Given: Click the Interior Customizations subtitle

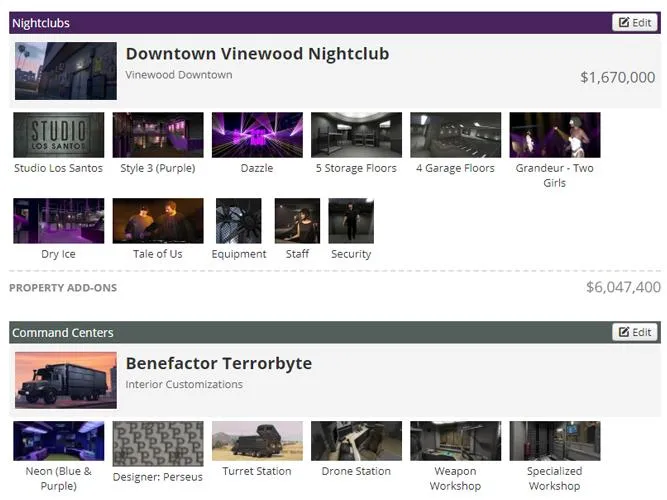Looking at the screenshot, I should (184, 384).
